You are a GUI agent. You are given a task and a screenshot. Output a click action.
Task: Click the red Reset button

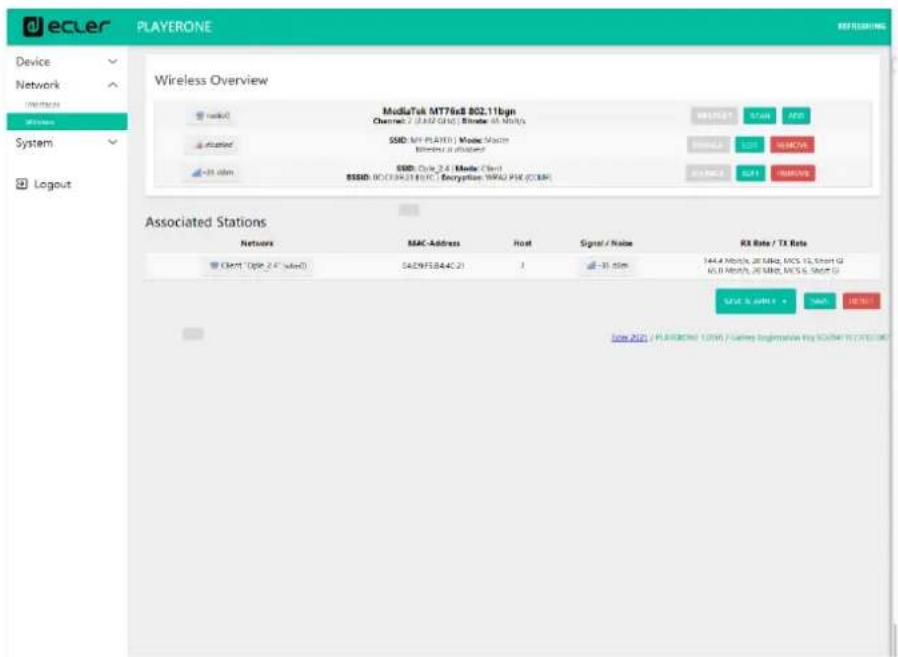(x=861, y=301)
